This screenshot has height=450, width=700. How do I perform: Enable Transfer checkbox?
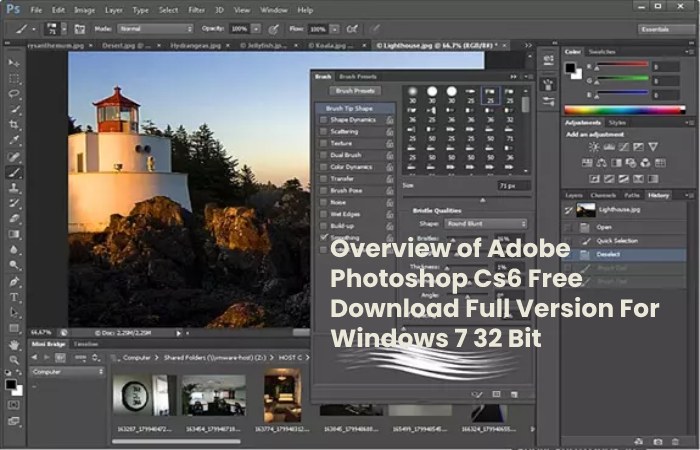point(324,179)
